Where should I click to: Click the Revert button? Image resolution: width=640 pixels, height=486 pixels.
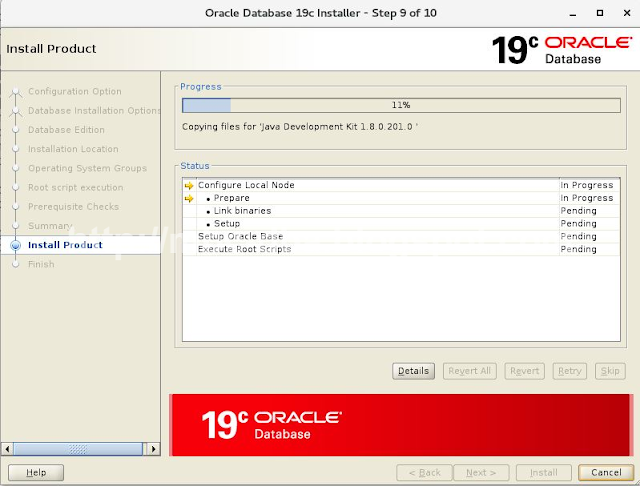524,371
